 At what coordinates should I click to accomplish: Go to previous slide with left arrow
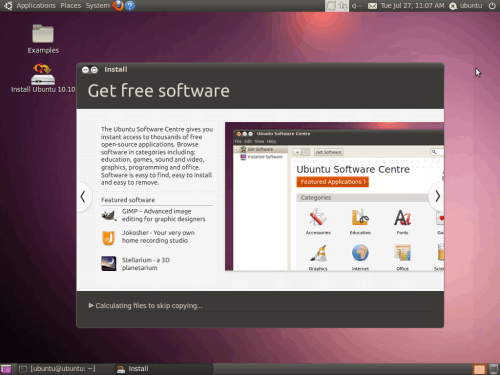(x=83, y=197)
